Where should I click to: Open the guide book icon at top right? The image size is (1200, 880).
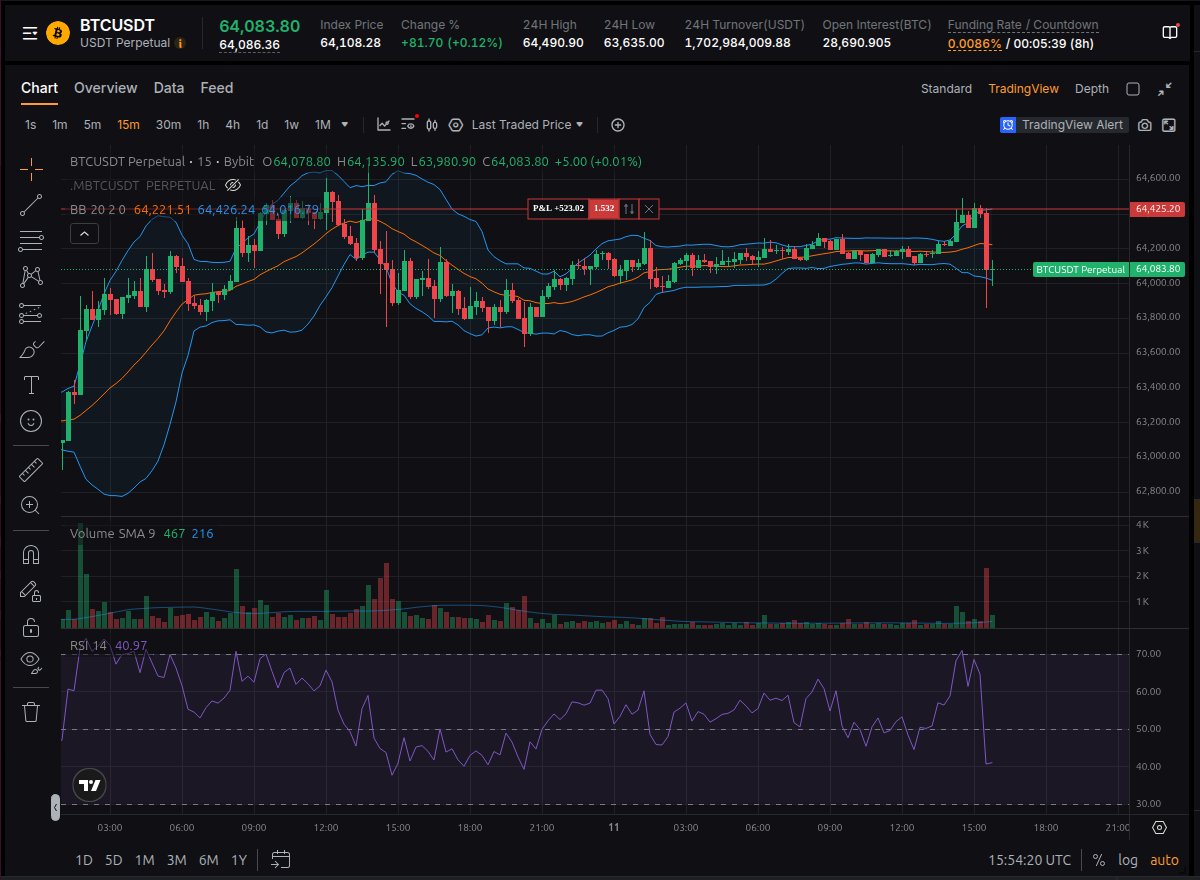1170,33
